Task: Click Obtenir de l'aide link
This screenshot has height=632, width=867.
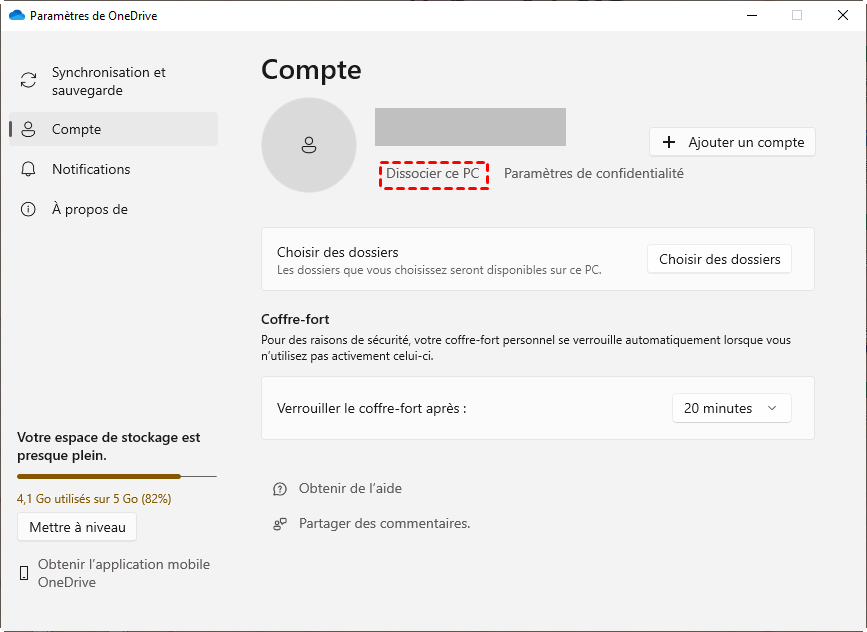Action: click(350, 488)
